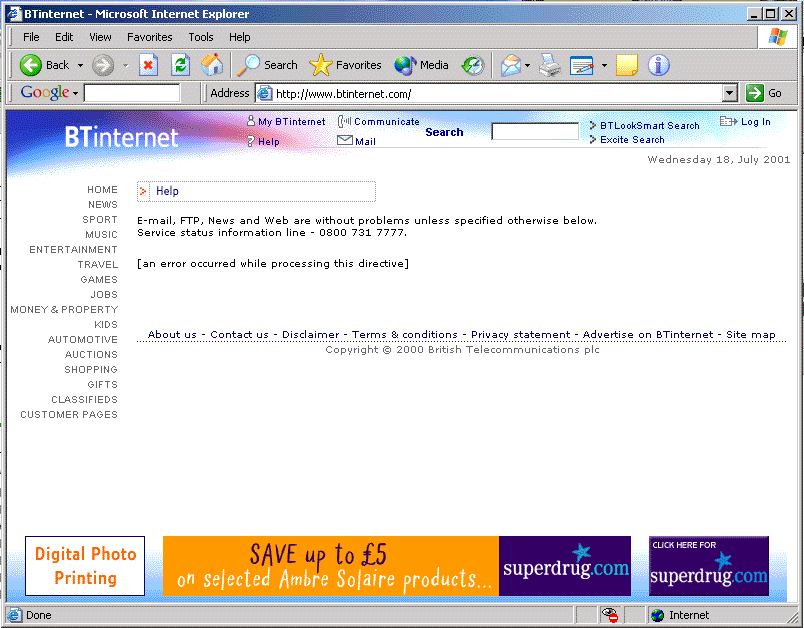
Task: Click the Mail envelope toolbar icon
Action: click(511, 65)
